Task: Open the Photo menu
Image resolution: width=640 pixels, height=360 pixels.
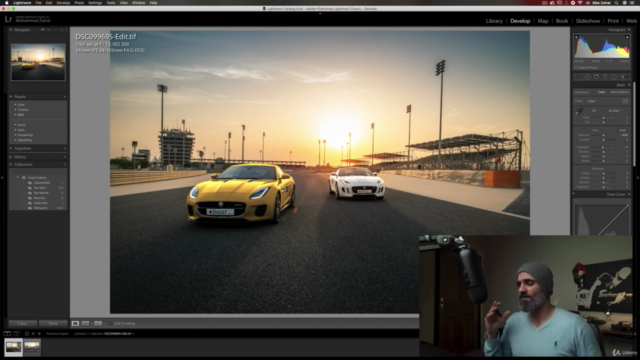Action: [79, 3]
